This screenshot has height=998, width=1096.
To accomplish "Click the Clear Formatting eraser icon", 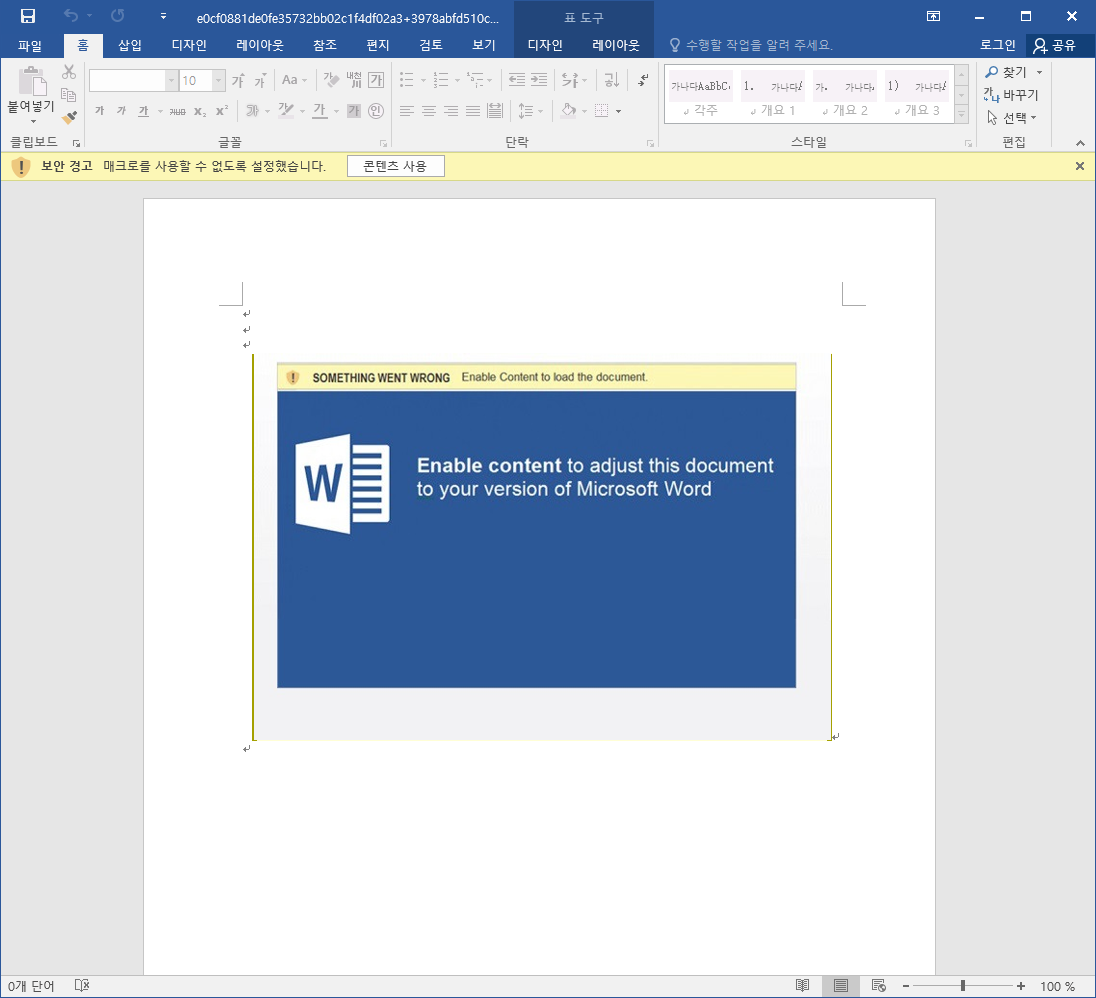I will pyautogui.click(x=331, y=80).
